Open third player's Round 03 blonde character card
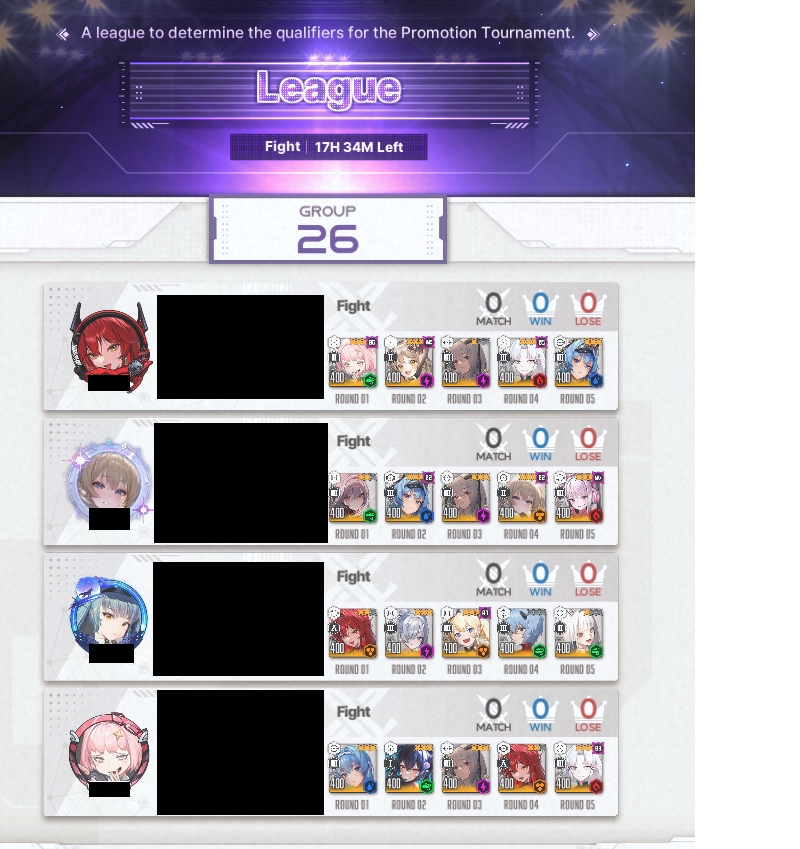 (465, 633)
